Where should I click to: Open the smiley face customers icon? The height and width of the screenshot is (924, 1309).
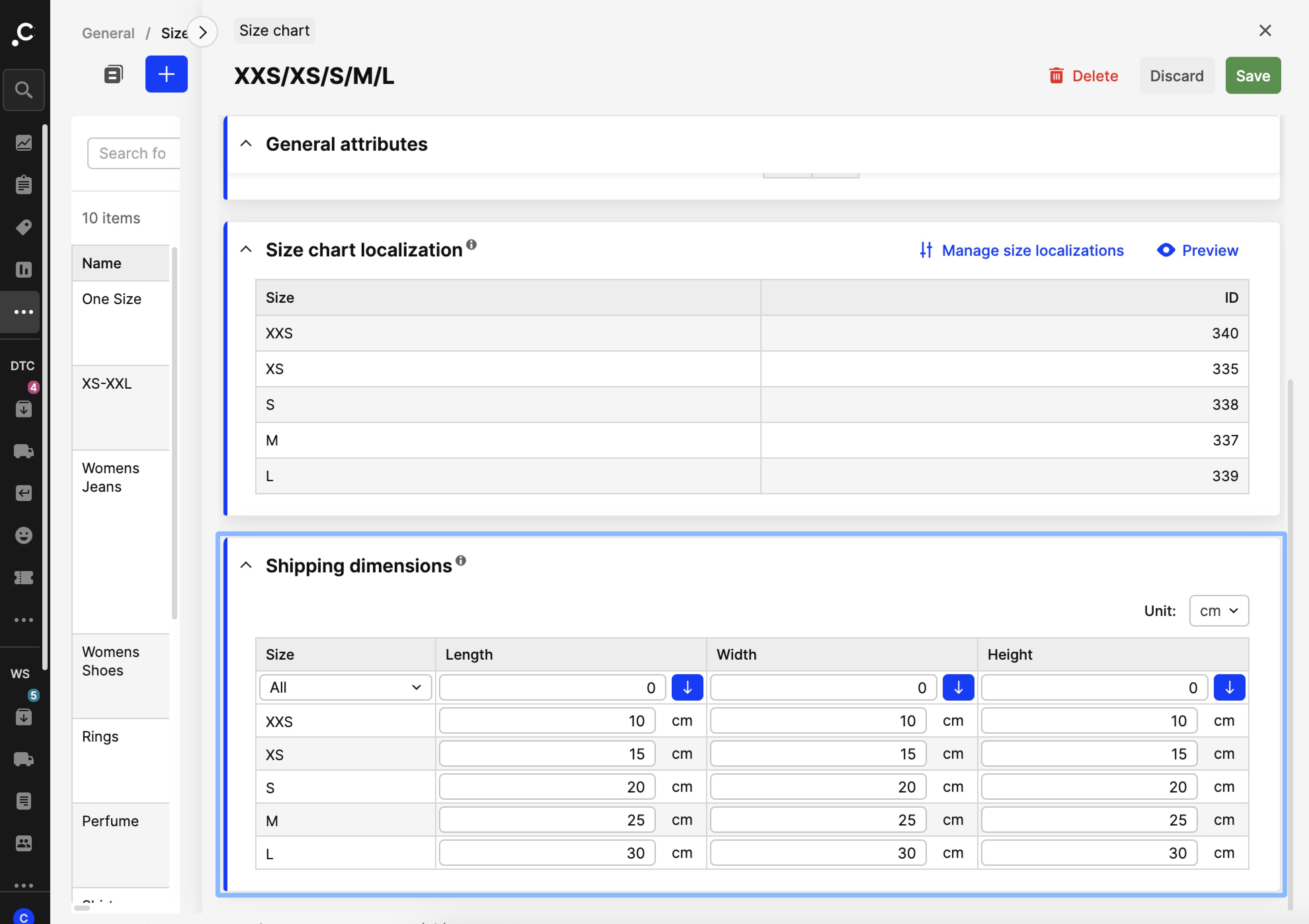coord(23,535)
